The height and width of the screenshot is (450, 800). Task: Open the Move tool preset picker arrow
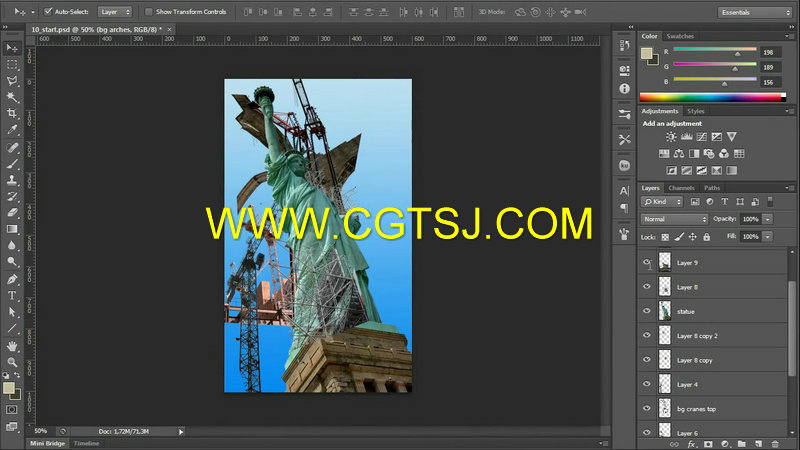(x=33, y=12)
